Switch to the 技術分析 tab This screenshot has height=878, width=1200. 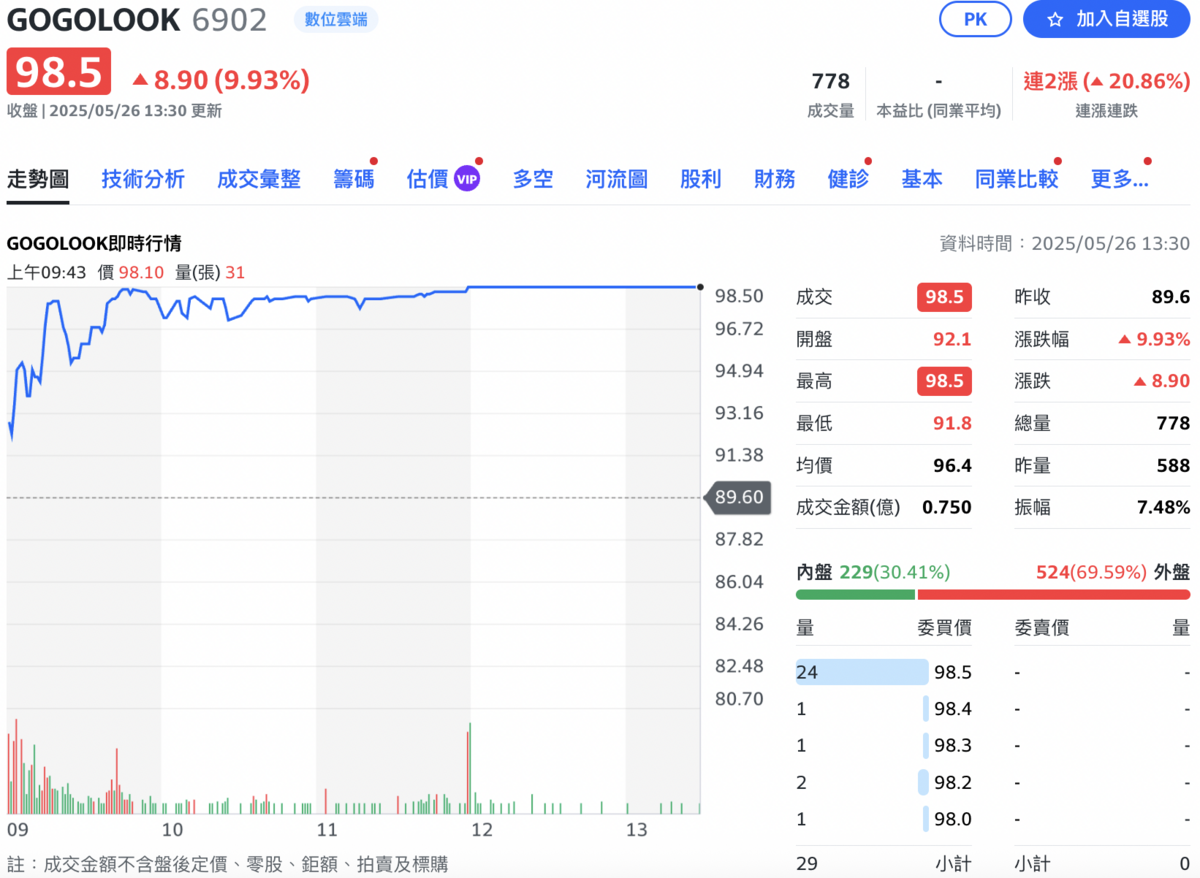[x=143, y=178]
